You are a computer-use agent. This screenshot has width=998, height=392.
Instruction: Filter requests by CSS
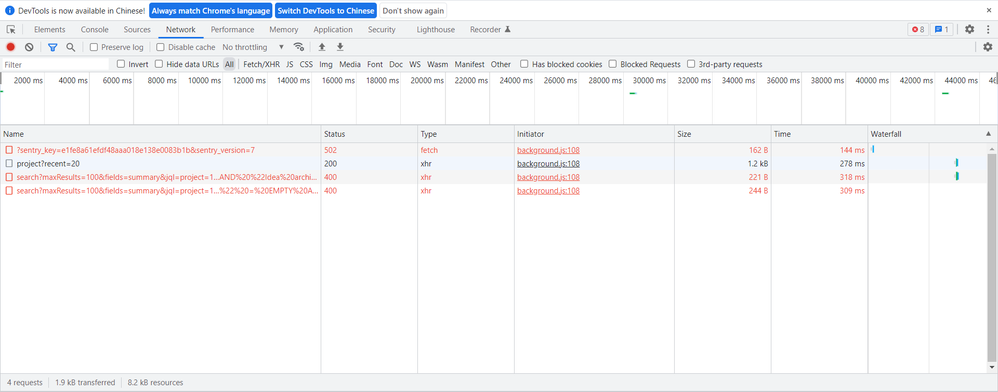[x=306, y=64]
